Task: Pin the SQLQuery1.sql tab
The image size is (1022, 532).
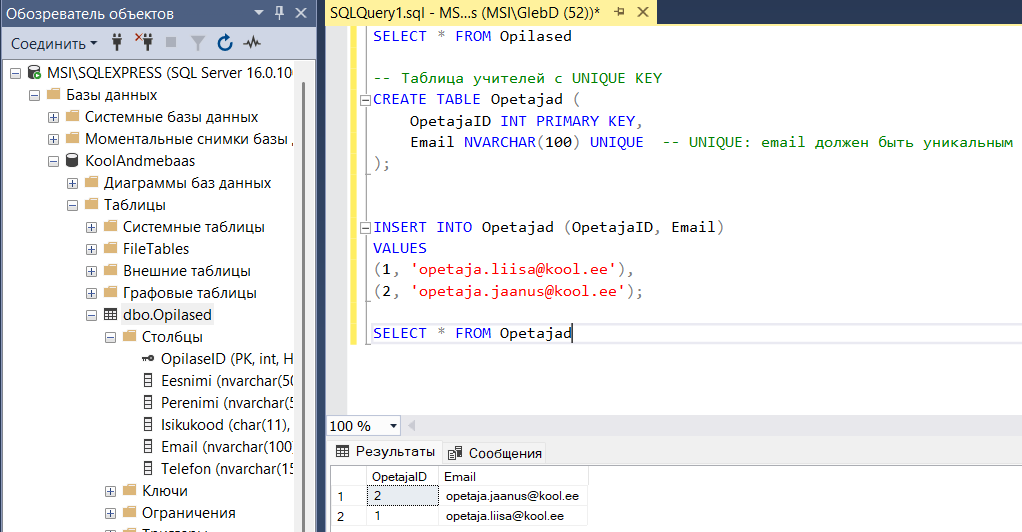Action: pos(620,12)
